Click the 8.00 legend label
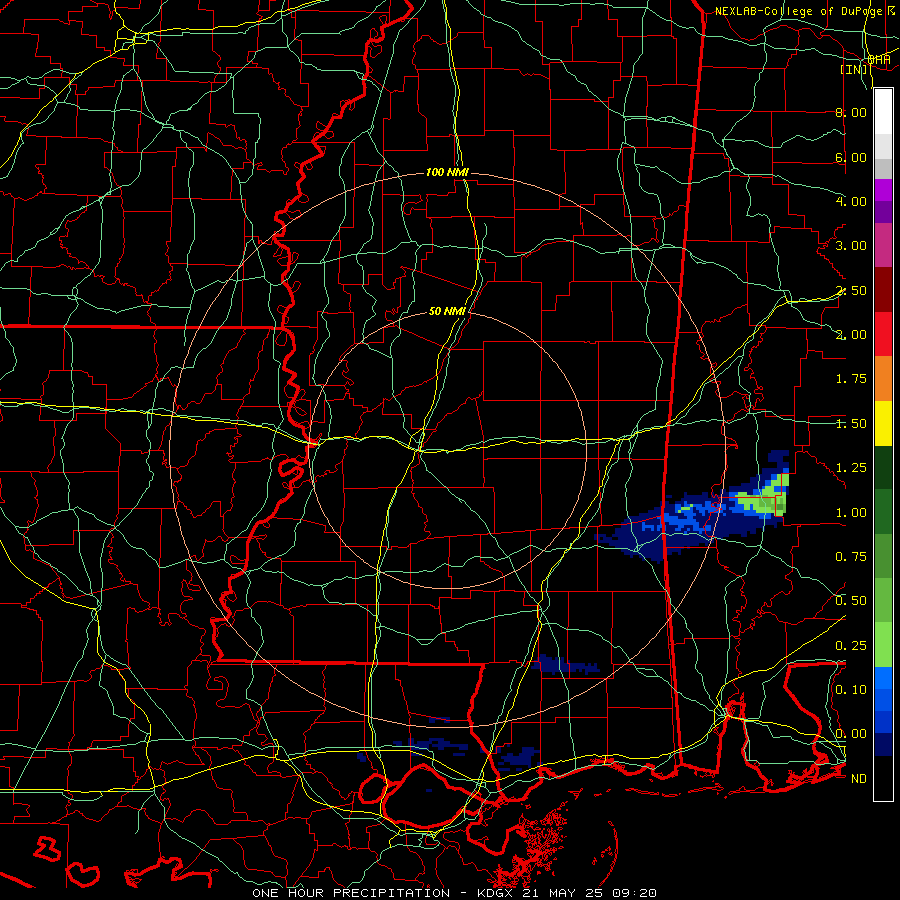The width and height of the screenshot is (900, 900). [x=851, y=112]
